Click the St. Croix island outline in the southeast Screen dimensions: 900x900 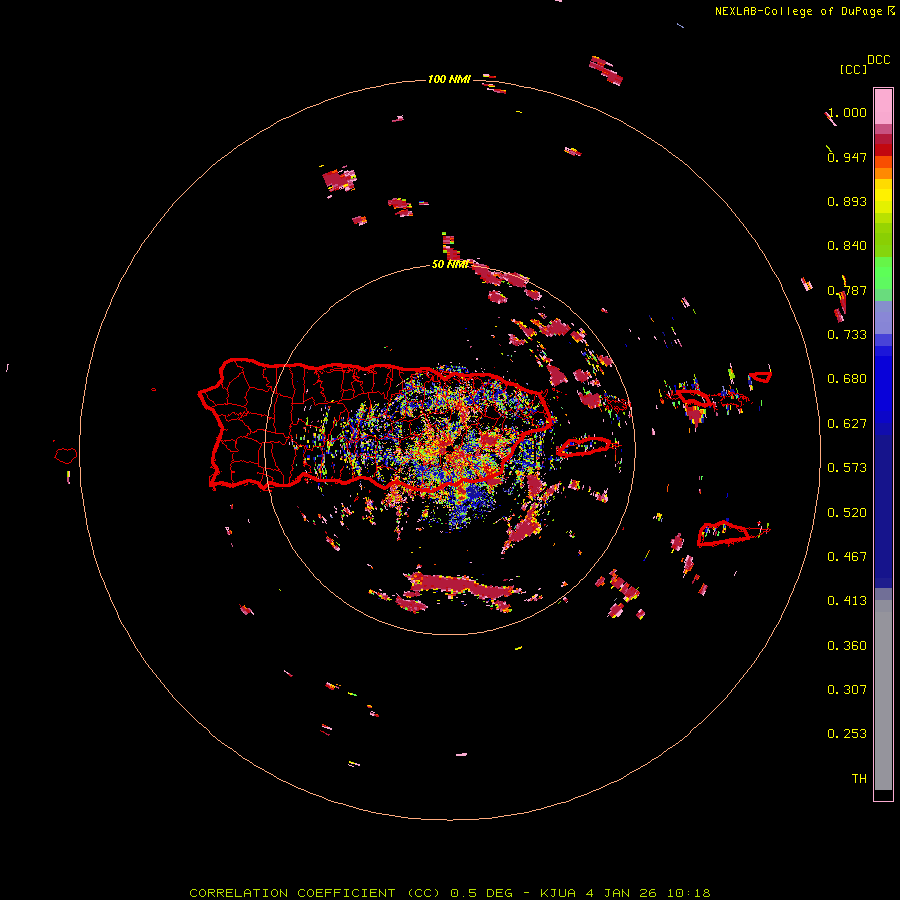click(x=723, y=533)
